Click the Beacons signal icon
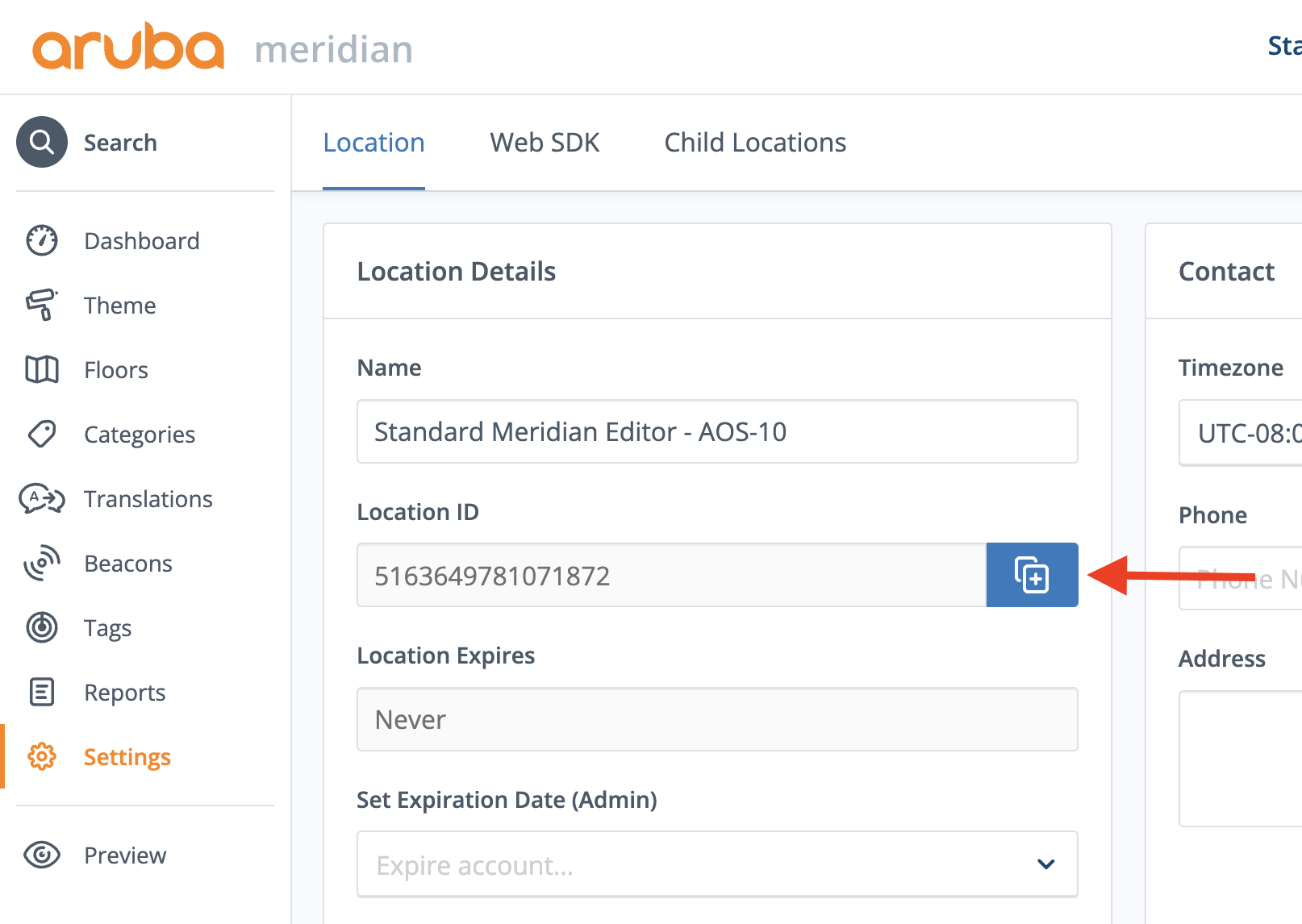 tap(42, 563)
